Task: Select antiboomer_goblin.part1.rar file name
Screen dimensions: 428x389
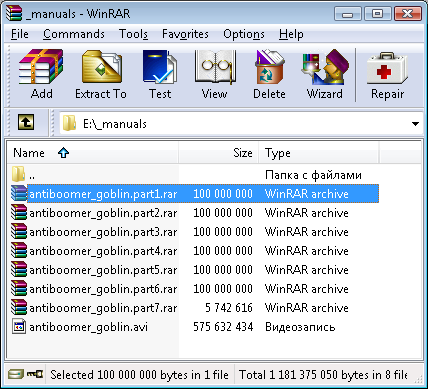Action: pyautogui.click(x=103, y=194)
